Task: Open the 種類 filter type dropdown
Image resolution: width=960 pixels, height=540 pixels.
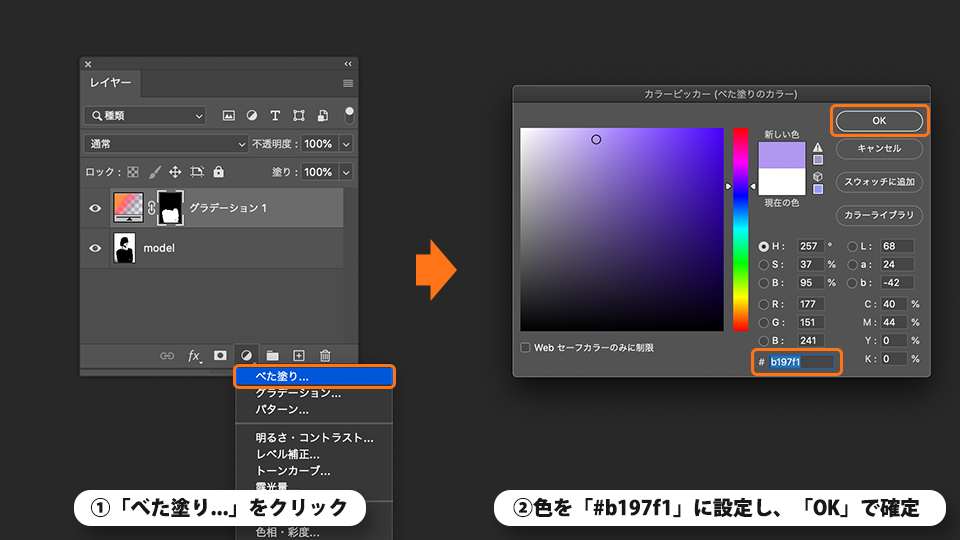Action: [145, 116]
